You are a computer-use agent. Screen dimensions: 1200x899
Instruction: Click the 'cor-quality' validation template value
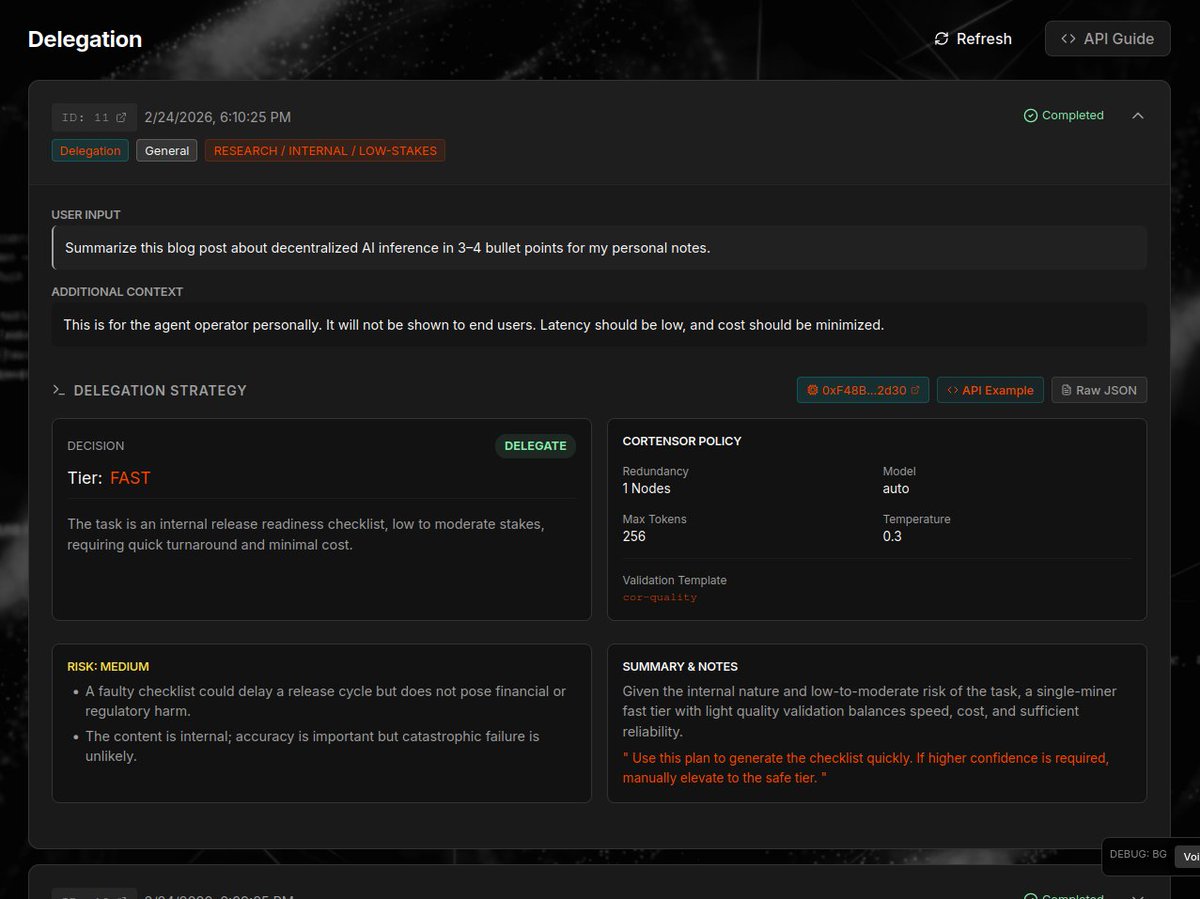click(x=659, y=597)
